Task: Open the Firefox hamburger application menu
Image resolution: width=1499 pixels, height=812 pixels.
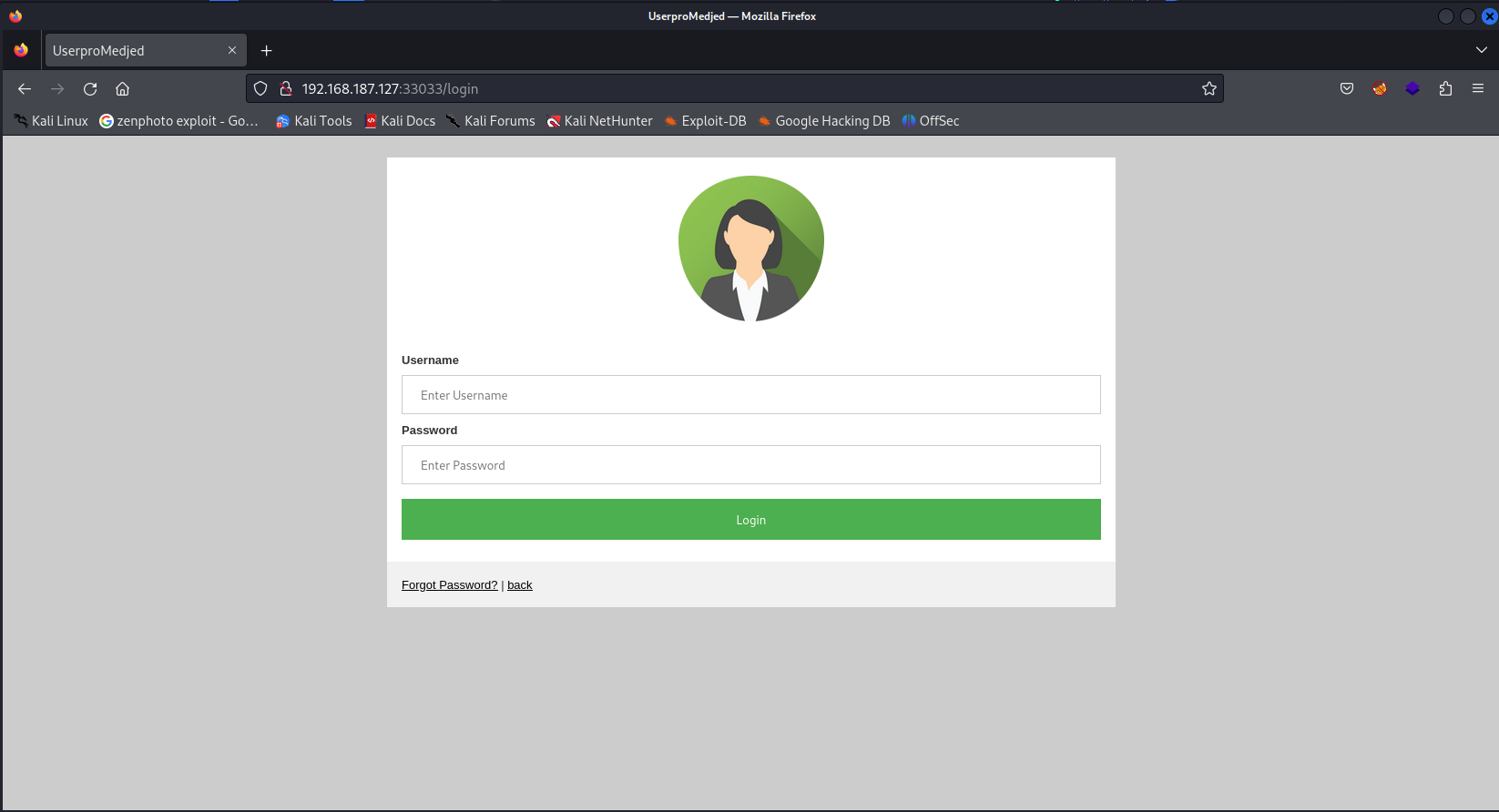Action: coord(1478,88)
